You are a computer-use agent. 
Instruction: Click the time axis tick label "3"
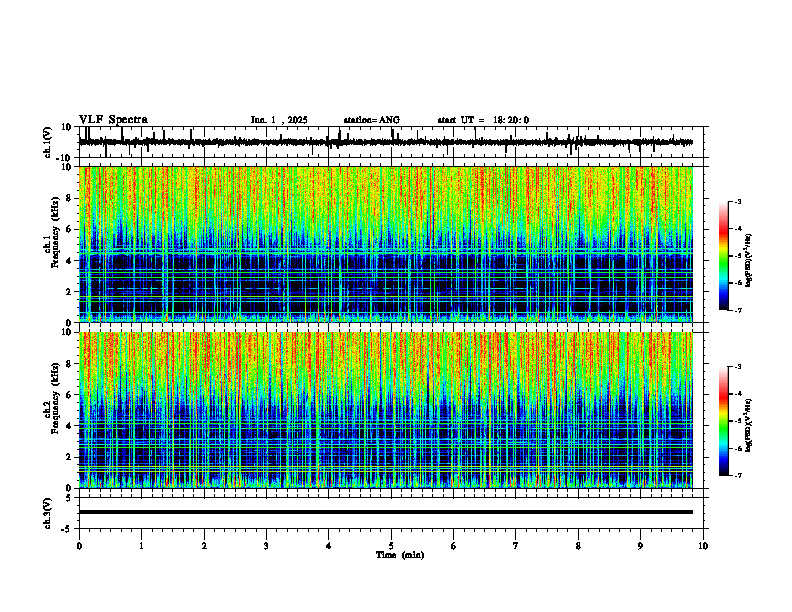(x=266, y=546)
